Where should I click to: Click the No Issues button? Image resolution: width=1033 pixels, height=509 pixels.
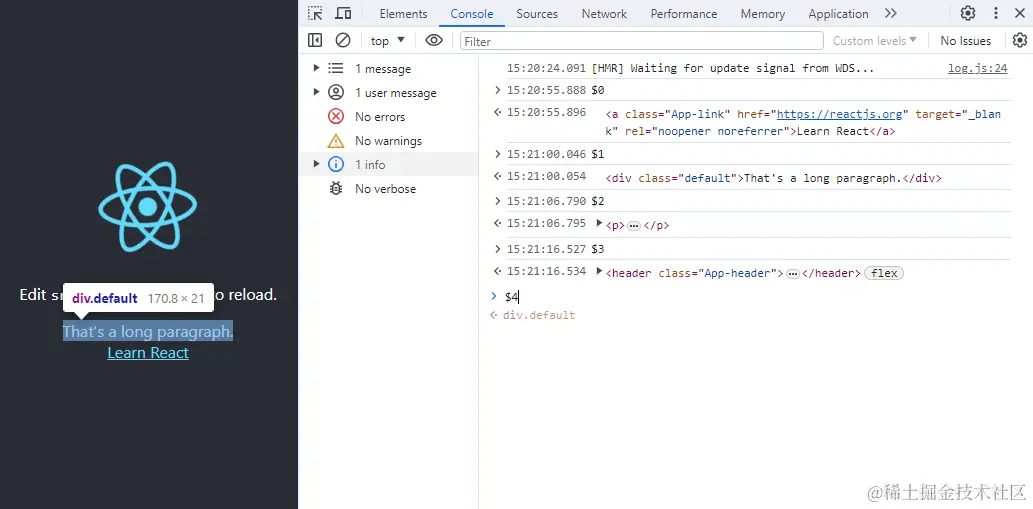click(x=965, y=41)
